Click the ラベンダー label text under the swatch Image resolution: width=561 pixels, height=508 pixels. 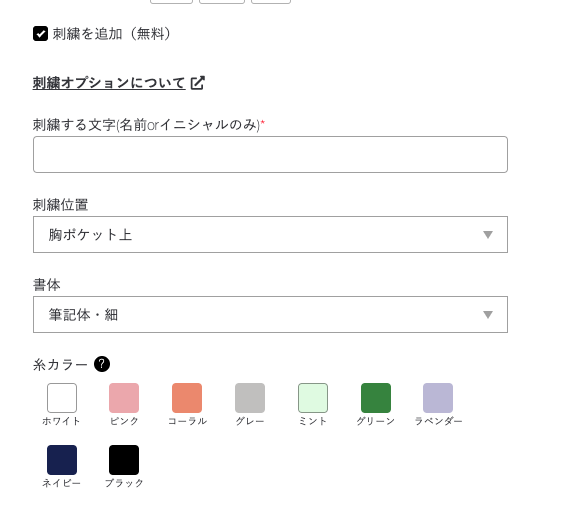tap(438, 421)
